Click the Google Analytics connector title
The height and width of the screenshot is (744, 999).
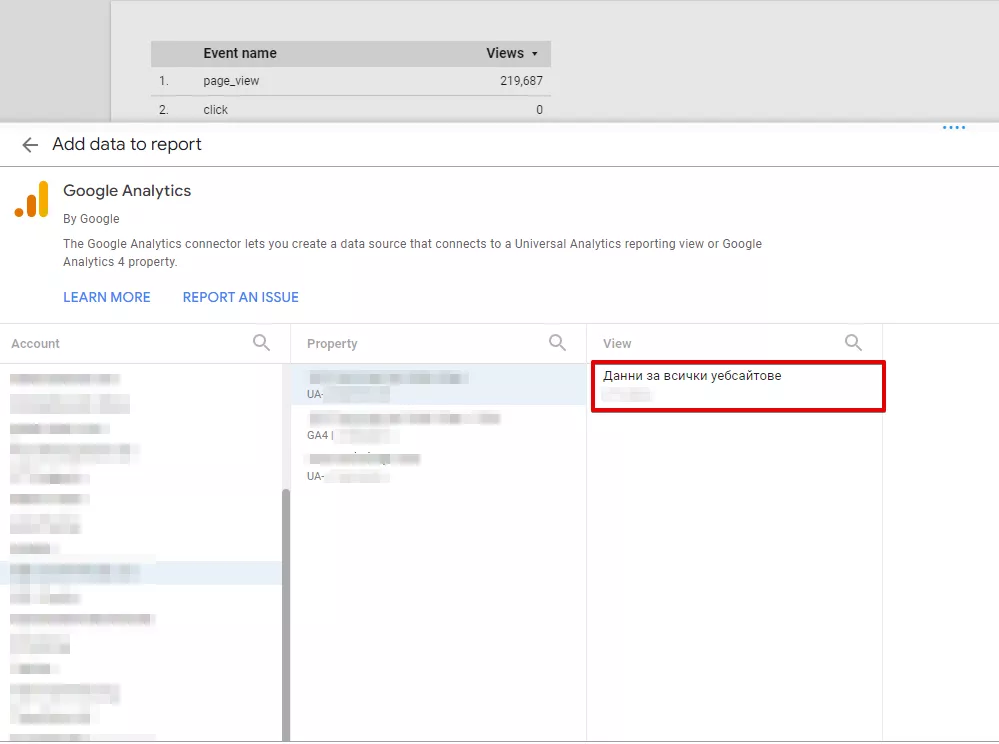127,190
